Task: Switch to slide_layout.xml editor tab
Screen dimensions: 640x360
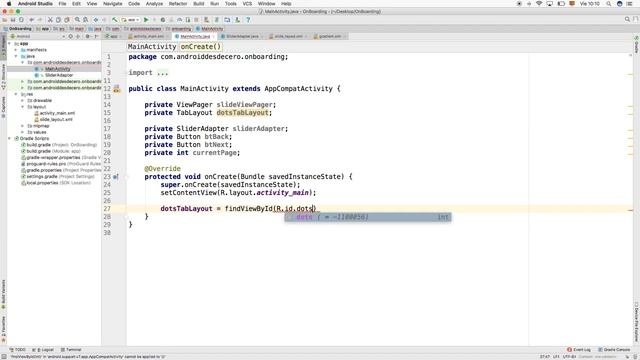Action: [x=287, y=36]
